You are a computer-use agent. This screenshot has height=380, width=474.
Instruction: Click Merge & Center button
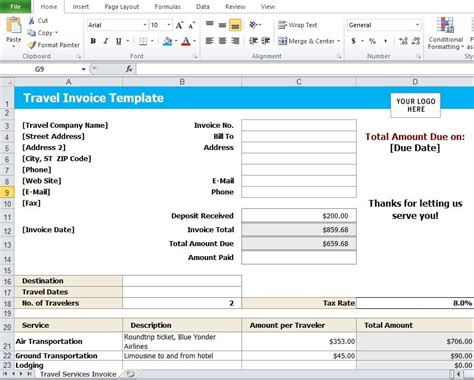tap(306, 41)
